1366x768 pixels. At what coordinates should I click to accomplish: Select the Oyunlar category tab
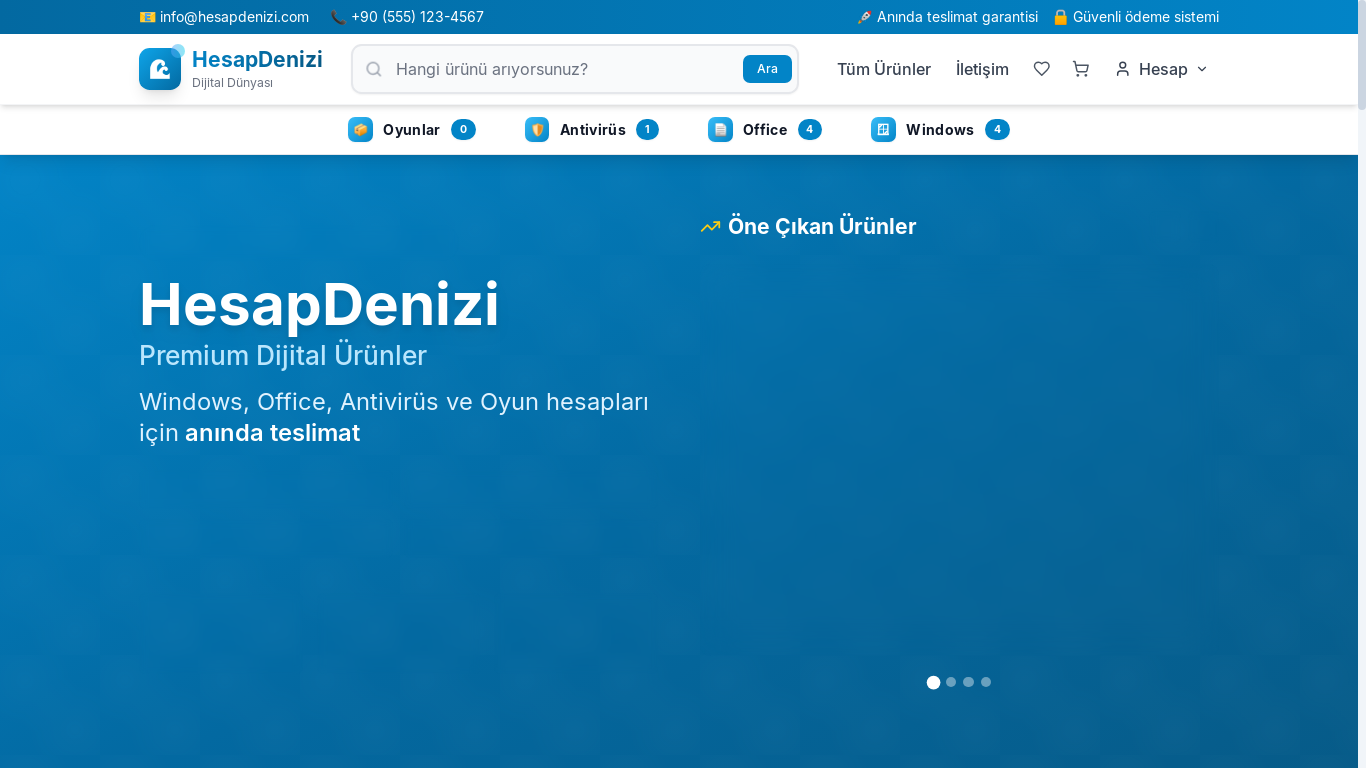[412, 129]
